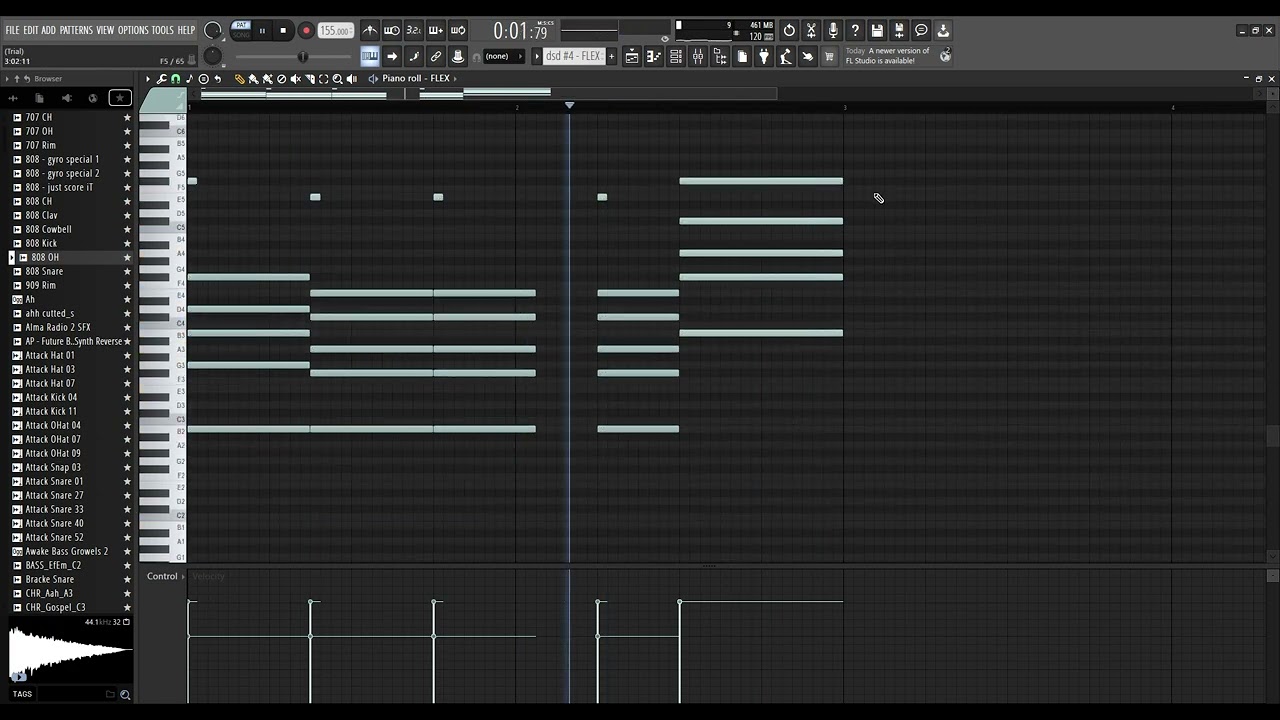Toggle Pattern/Song mode switch

click(241, 30)
